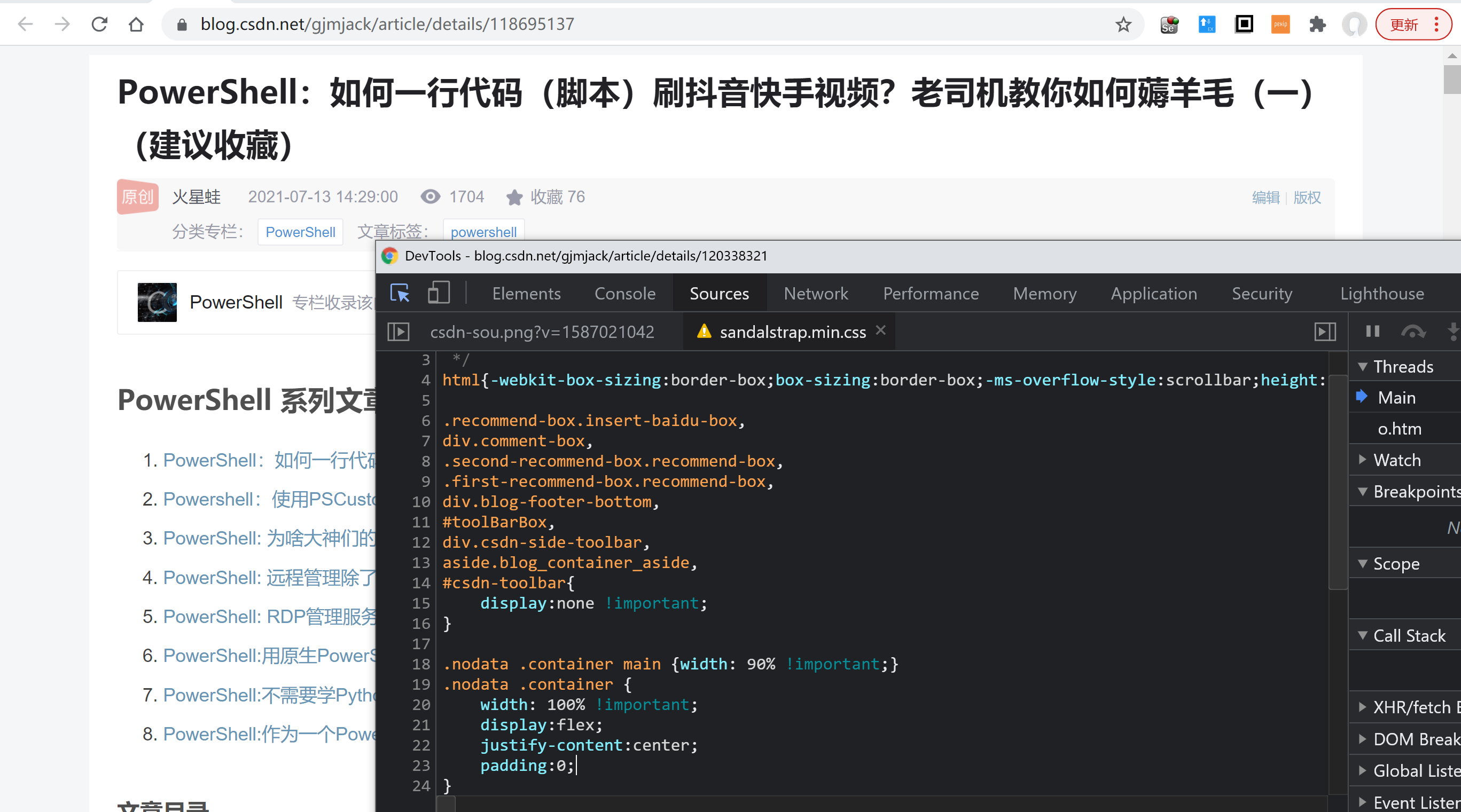
Task: Click the 收藏 star icon
Action: 514,197
